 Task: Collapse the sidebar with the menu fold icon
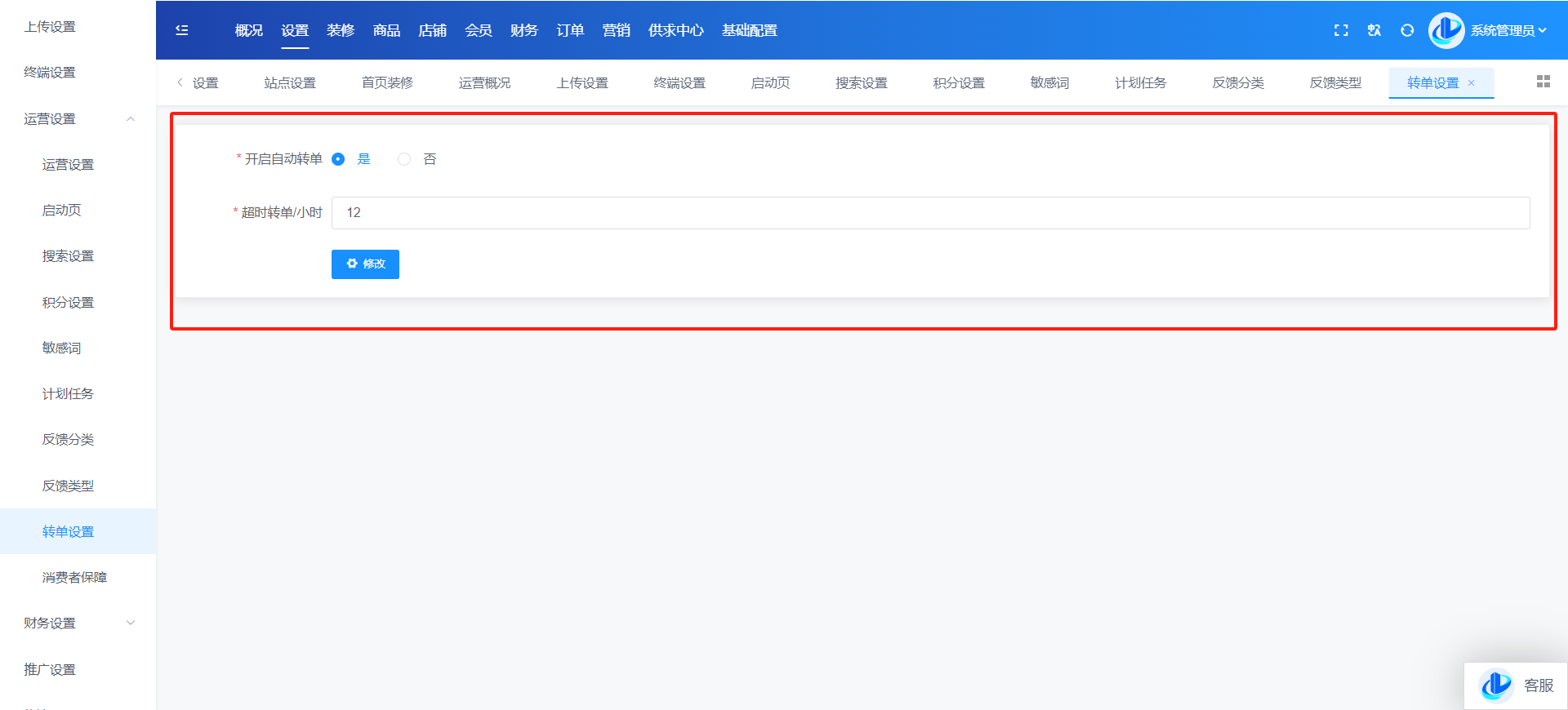point(182,30)
